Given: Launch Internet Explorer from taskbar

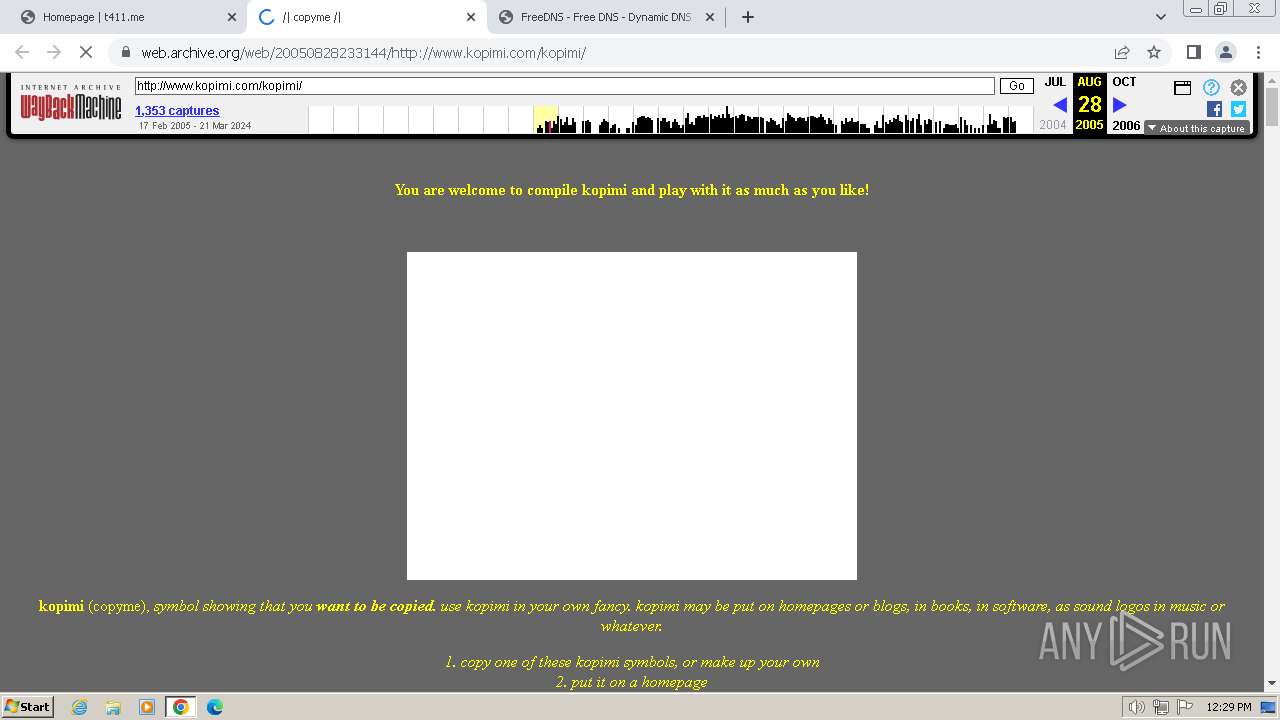Looking at the screenshot, I should coord(80,707).
